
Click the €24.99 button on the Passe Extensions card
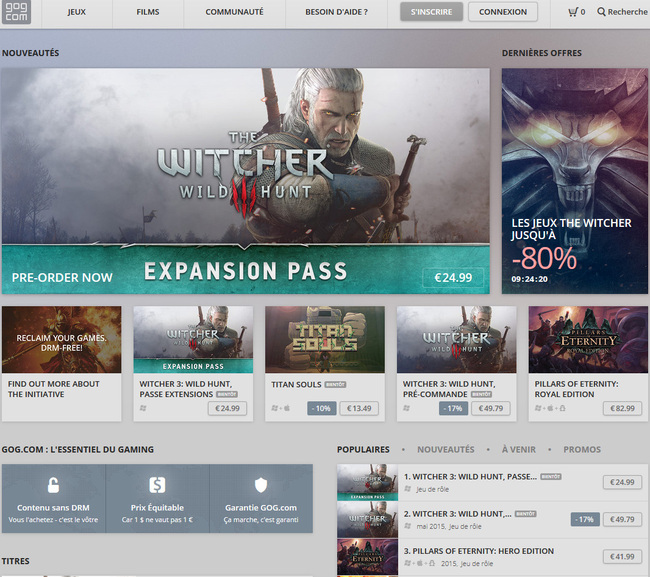227,408
